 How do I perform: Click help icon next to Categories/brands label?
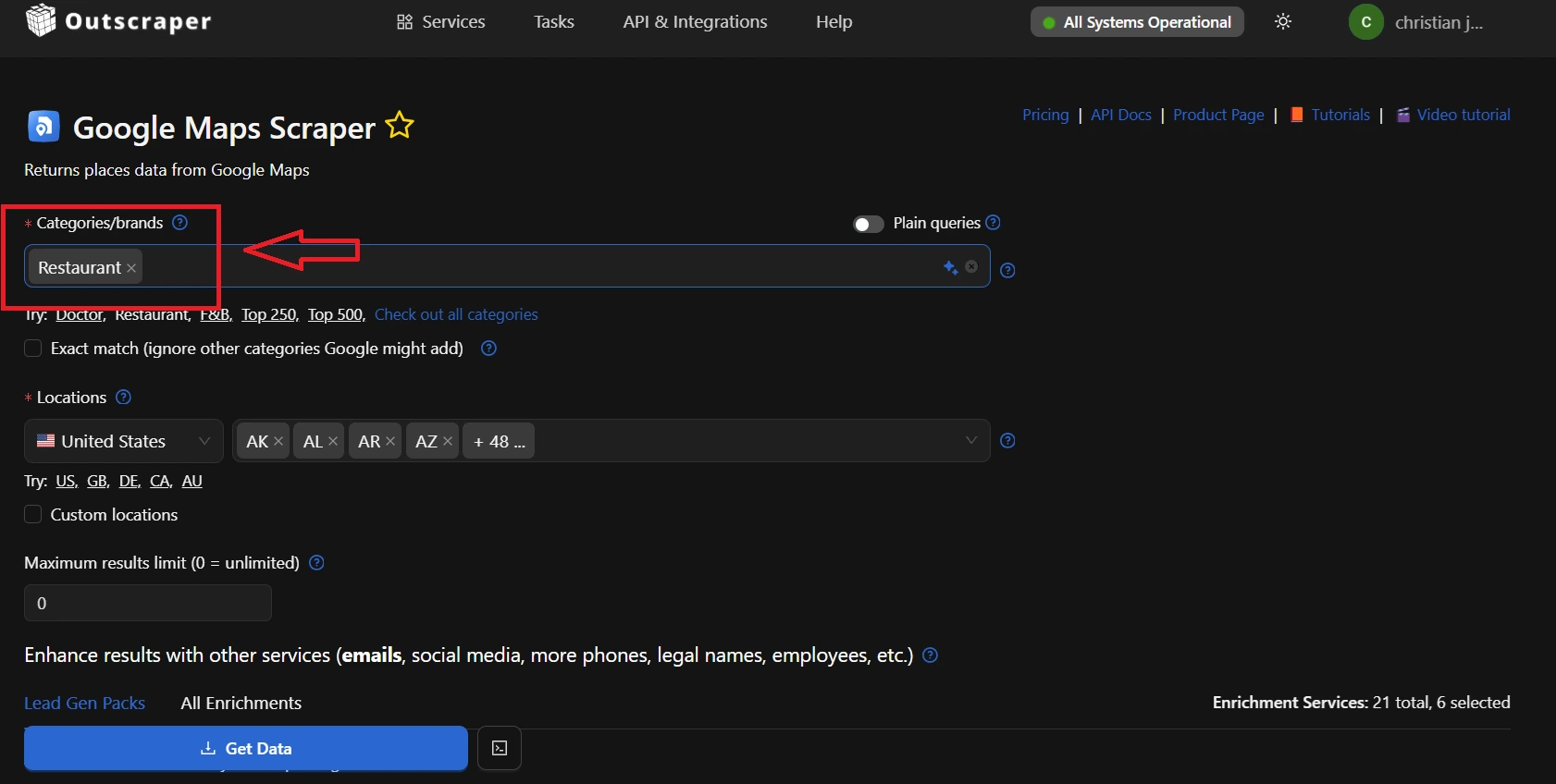pos(180,223)
